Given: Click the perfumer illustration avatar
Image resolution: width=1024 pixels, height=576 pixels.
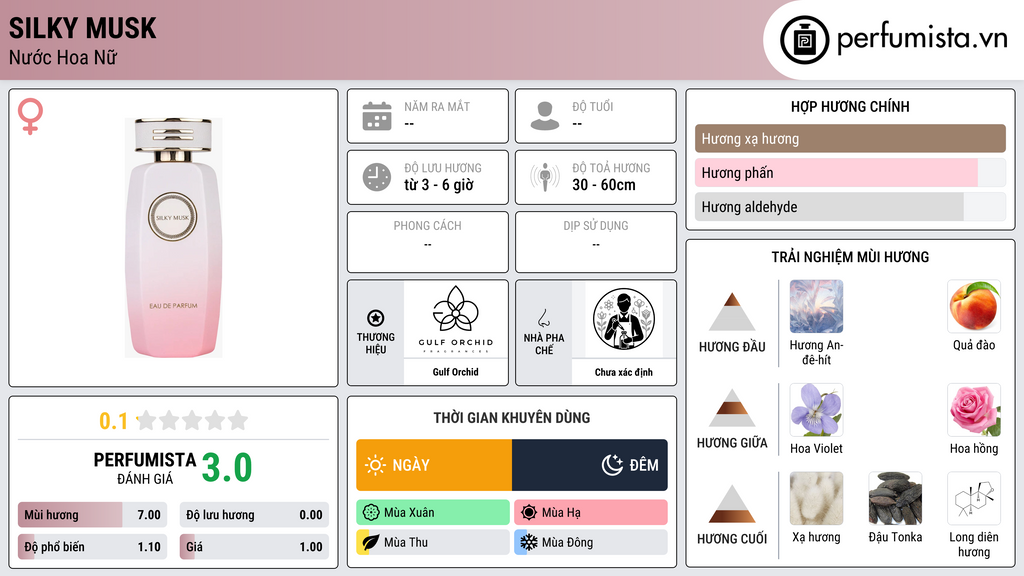Looking at the screenshot, I should point(624,319).
